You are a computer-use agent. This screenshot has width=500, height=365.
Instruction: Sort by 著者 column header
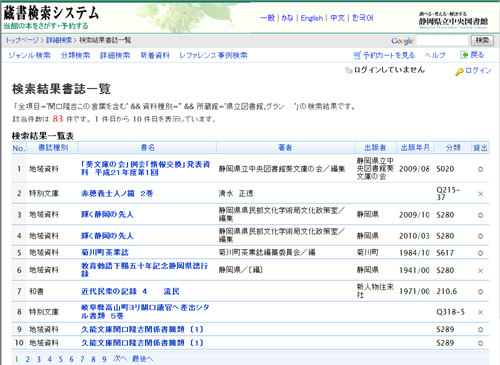(285, 148)
